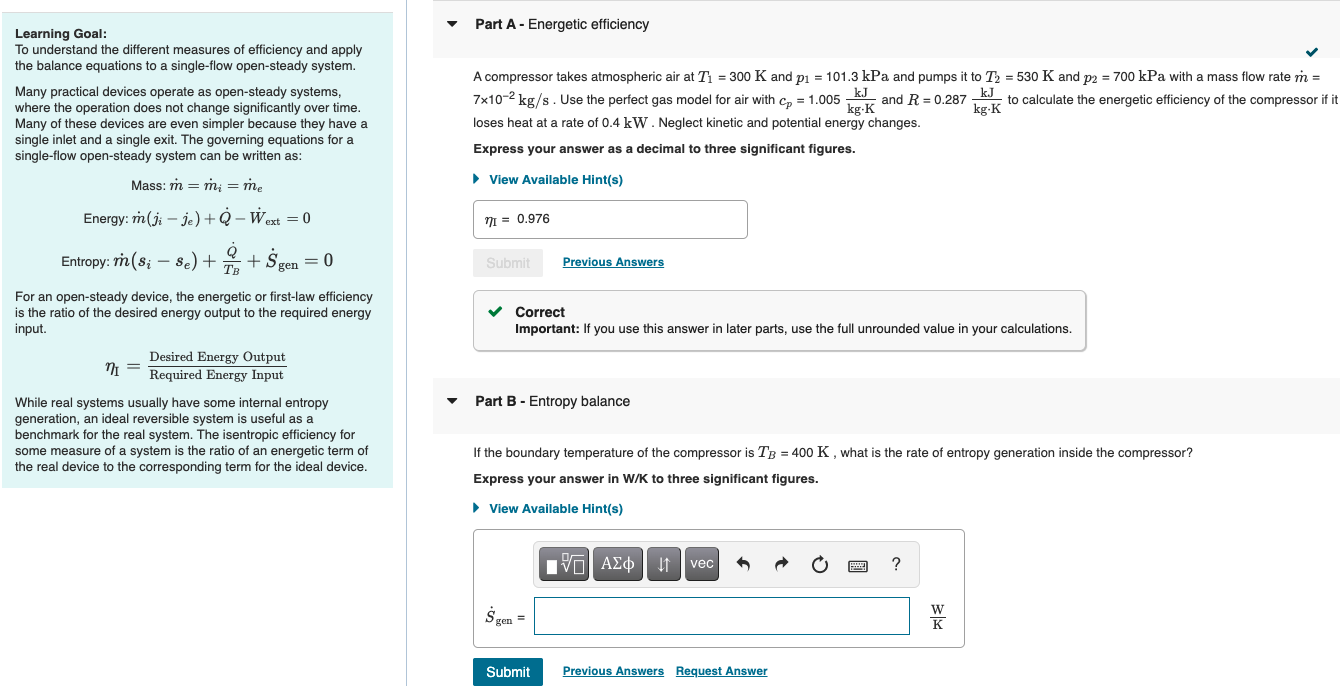The width and height of the screenshot is (1340, 686).
Task: Click the reset (circular arrow) icon
Action: coord(819,563)
